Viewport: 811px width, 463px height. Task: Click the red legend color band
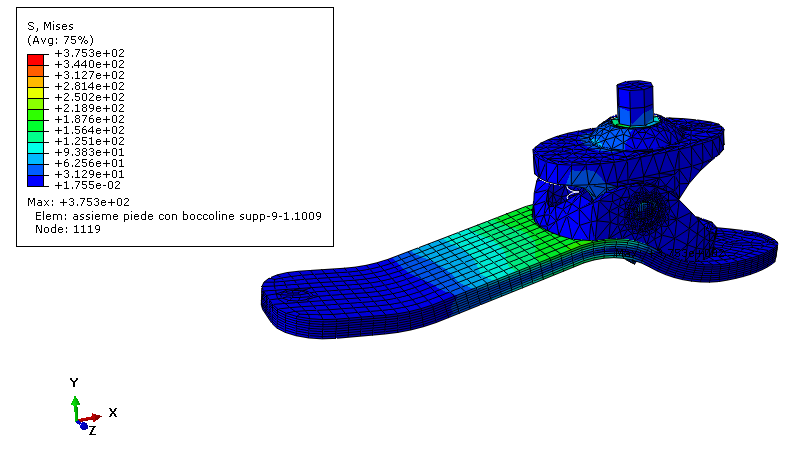[37, 58]
